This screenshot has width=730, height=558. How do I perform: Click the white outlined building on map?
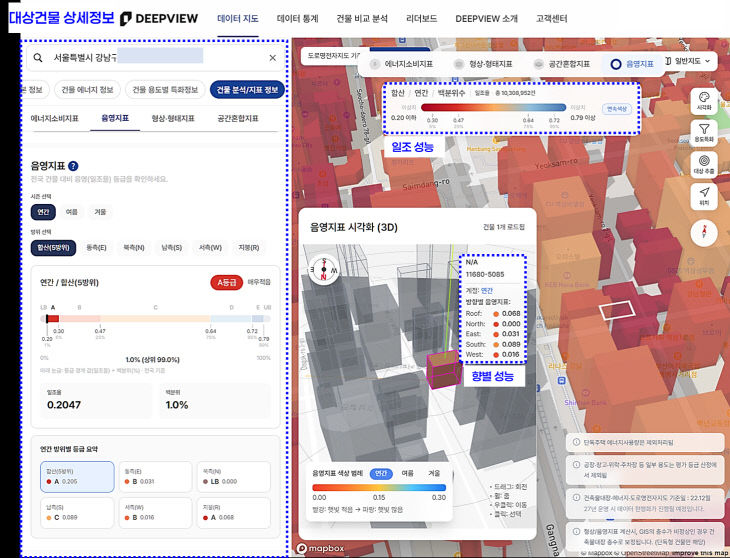pos(617,310)
